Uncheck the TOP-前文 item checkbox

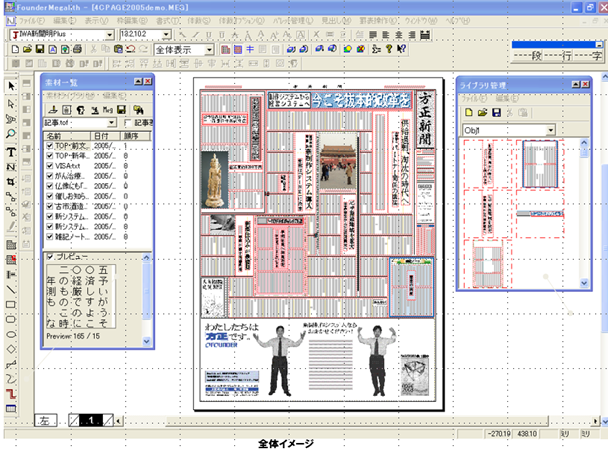tap(50, 146)
